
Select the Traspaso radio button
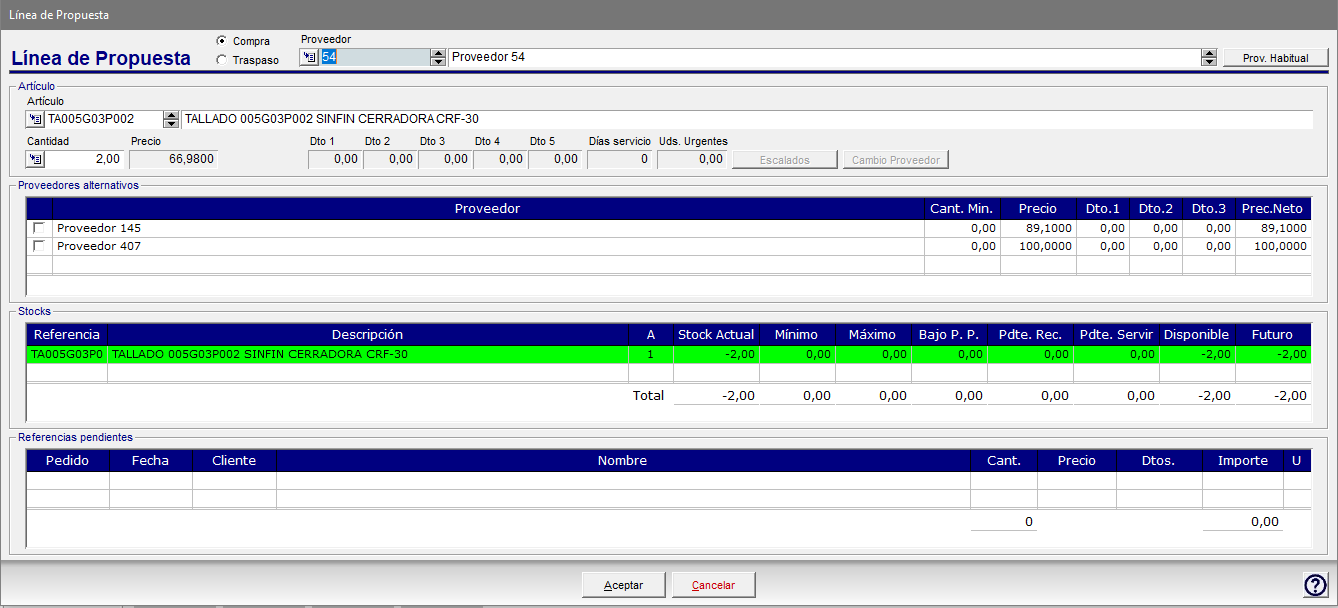pyautogui.click(x=222, y=60)
